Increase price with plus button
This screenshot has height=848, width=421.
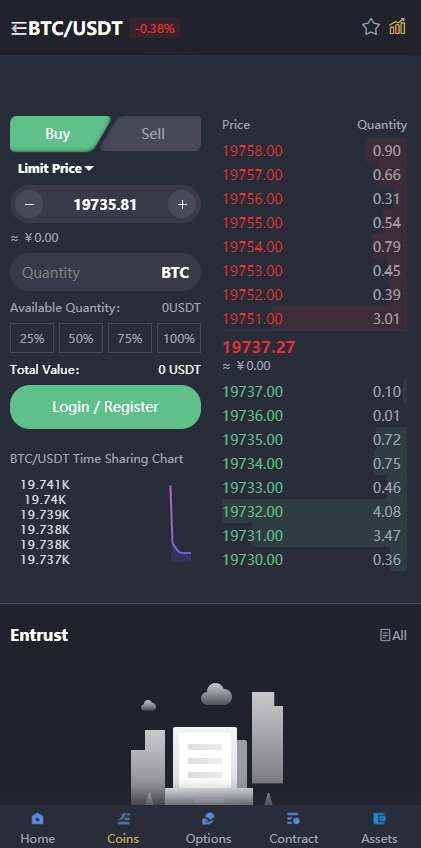coord(182,204)
